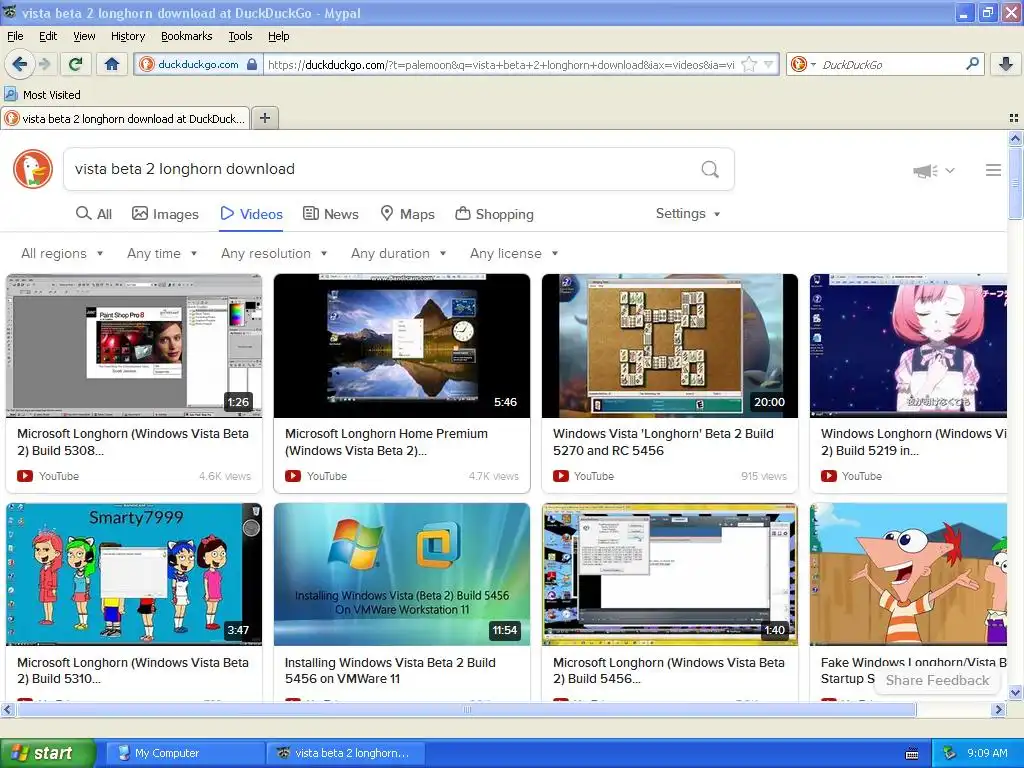Select the Videos results tab

click(x=251, y=214)
